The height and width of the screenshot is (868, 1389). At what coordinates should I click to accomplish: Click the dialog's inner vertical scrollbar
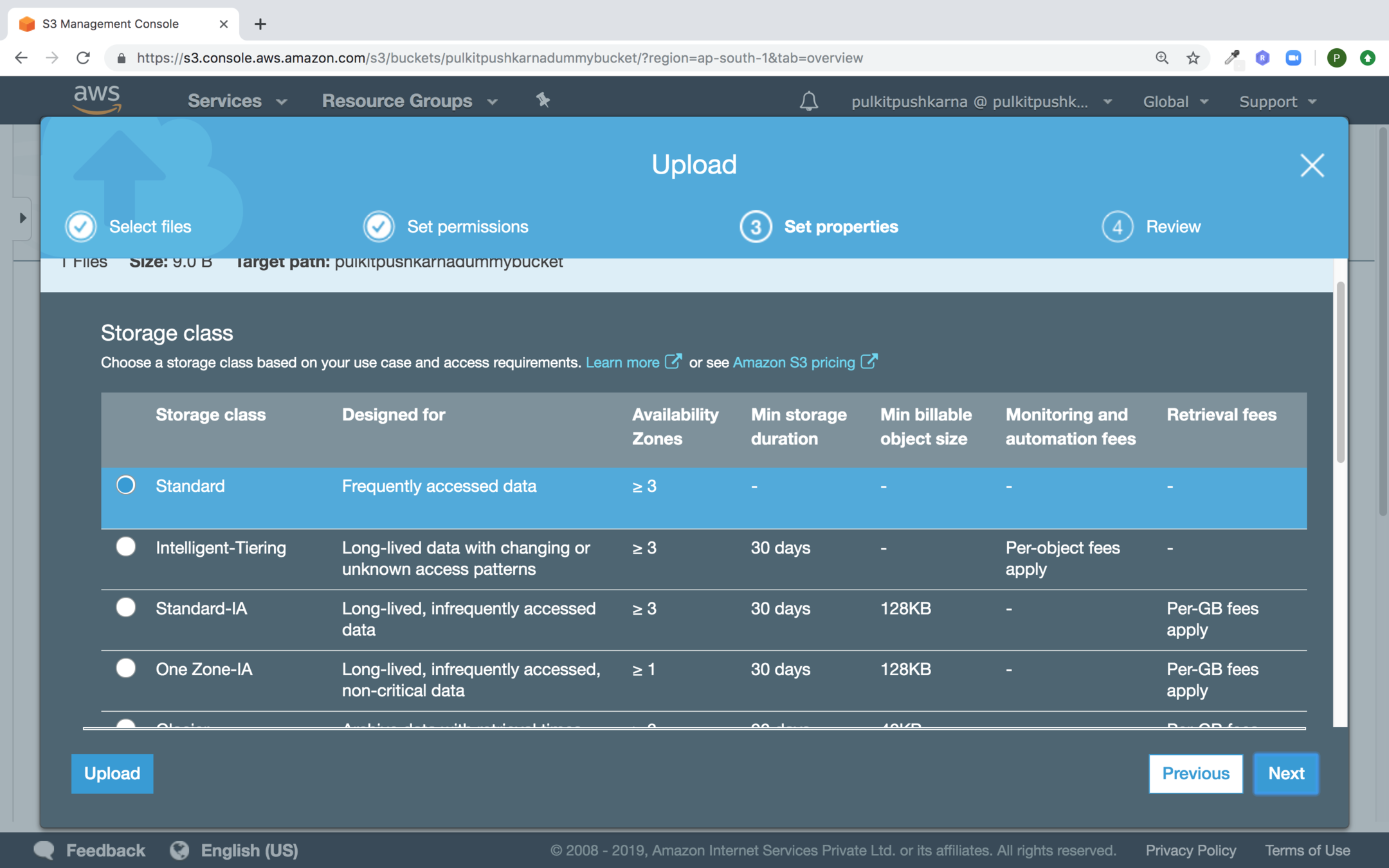1340,373
